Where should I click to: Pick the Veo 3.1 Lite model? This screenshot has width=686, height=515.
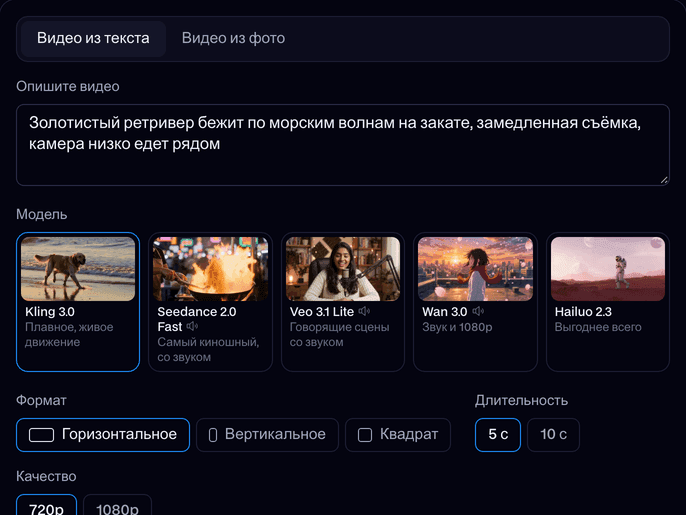coord(343,302)
